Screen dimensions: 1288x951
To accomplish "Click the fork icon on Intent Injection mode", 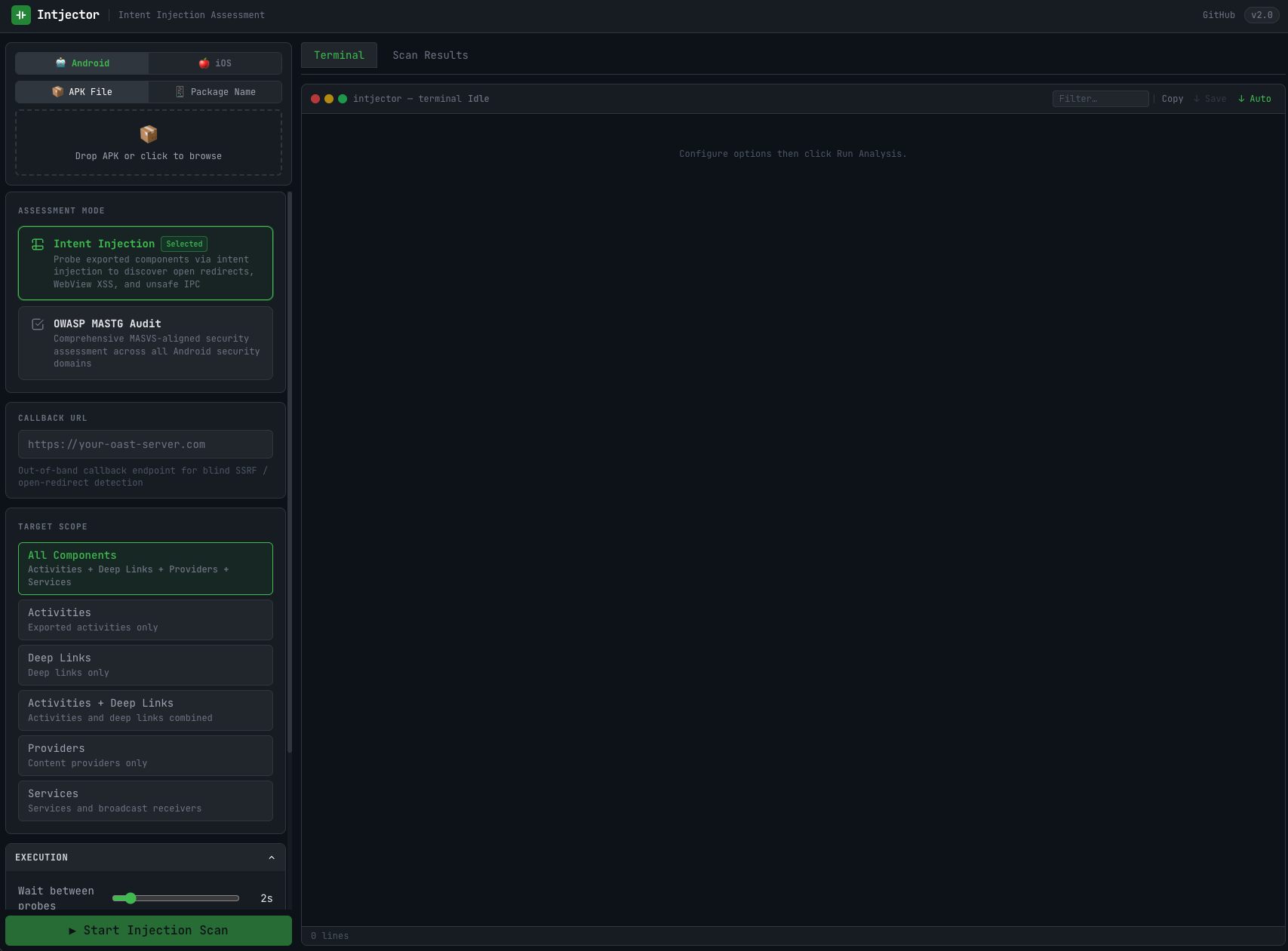I will [x=38, y=244].
